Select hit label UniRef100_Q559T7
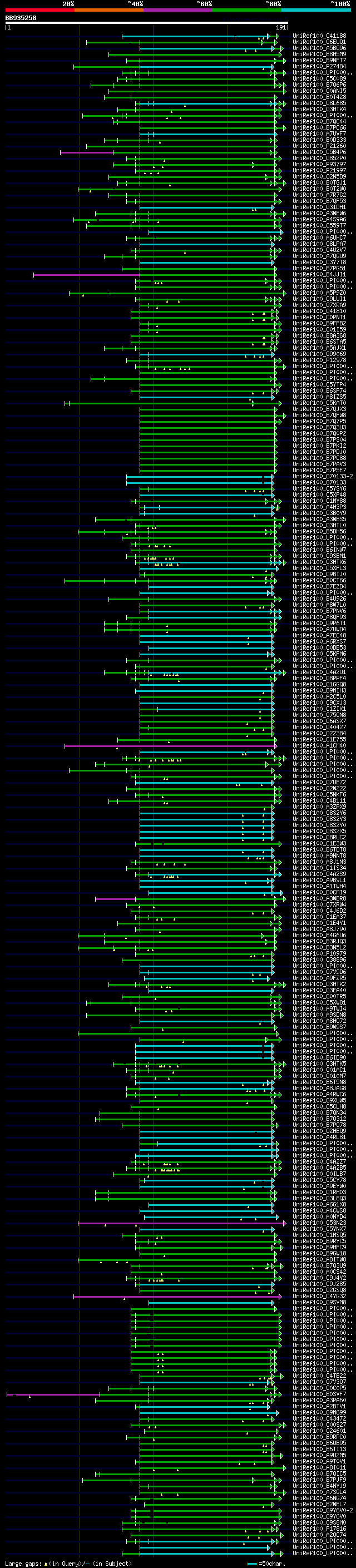Image resolution: width=356 pixels, height=1568 pixels. click(x=319, y=226)
